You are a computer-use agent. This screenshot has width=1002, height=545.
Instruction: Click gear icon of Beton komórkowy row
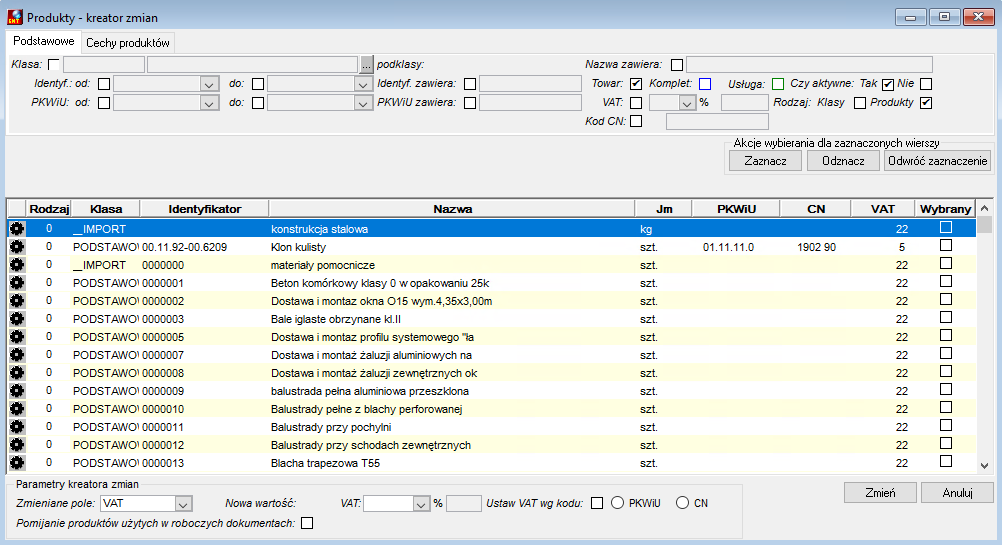pos(17,282)
